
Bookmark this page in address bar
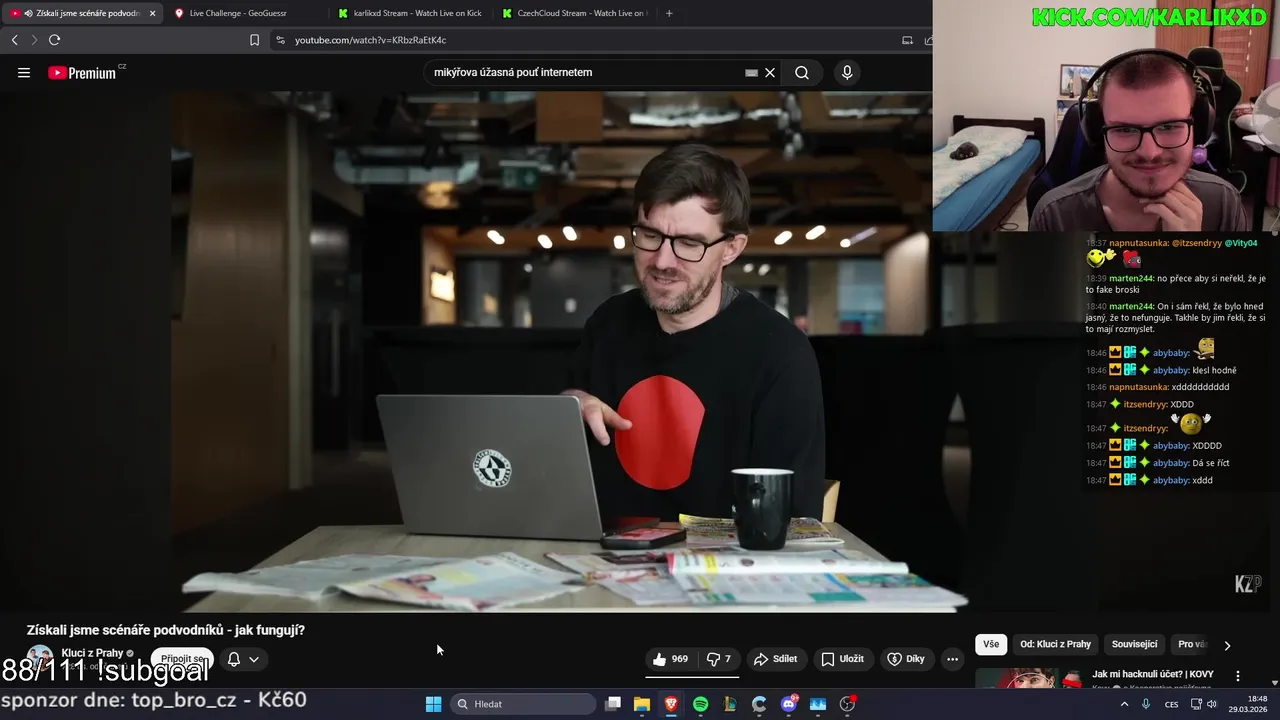(x=254, y=40)
